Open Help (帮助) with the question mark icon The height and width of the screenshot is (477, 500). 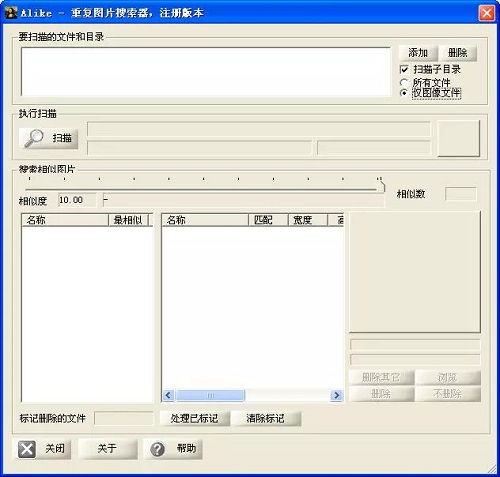pyautogui.click(x=173, y=449)
